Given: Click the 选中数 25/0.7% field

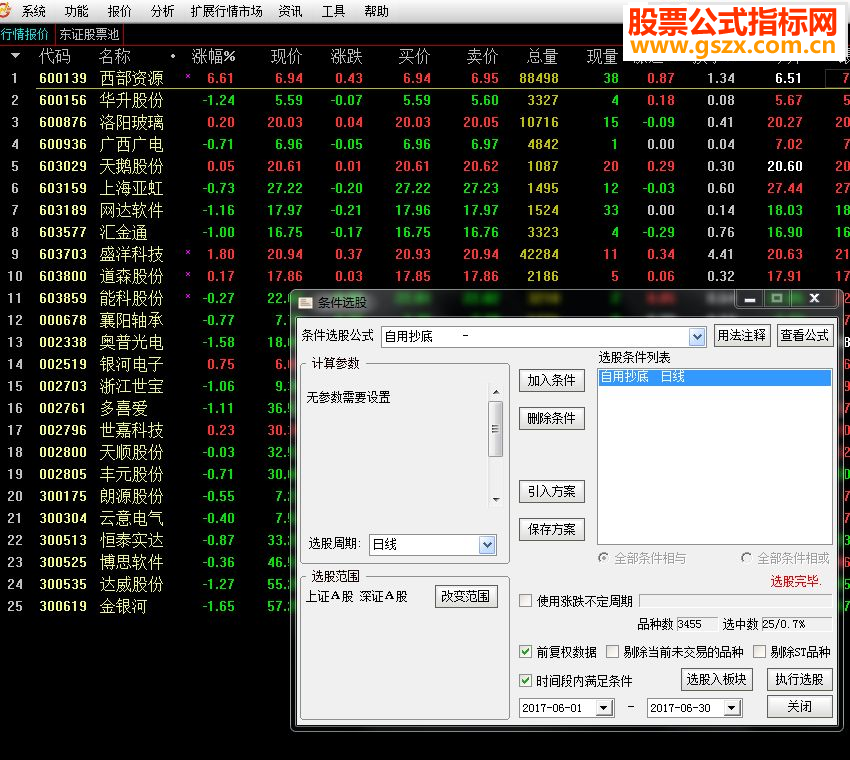Looking at the screenshot, I should tap(796, 624).
